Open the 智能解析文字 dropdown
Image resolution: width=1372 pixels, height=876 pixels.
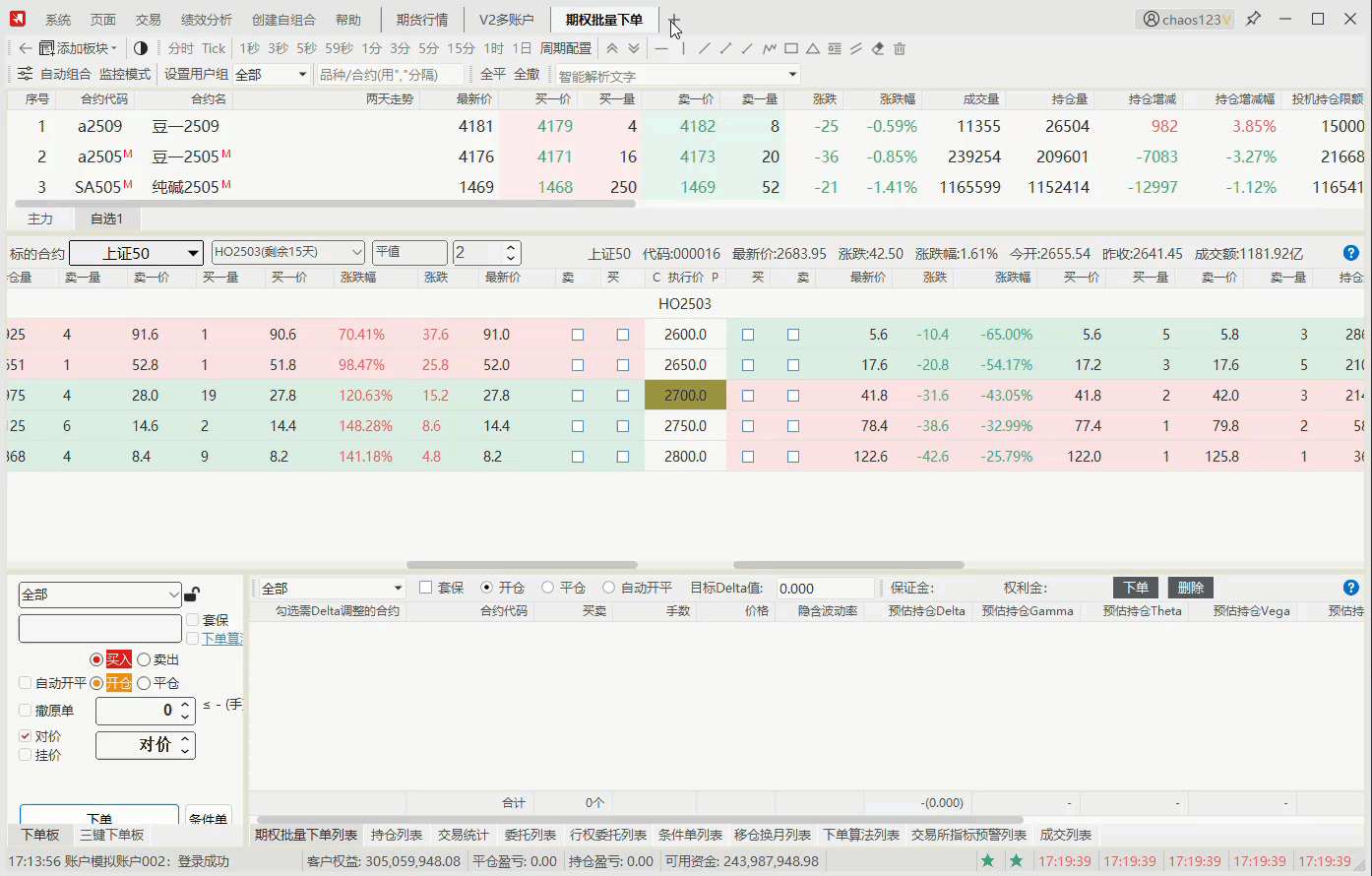click(x=792, y=75)
